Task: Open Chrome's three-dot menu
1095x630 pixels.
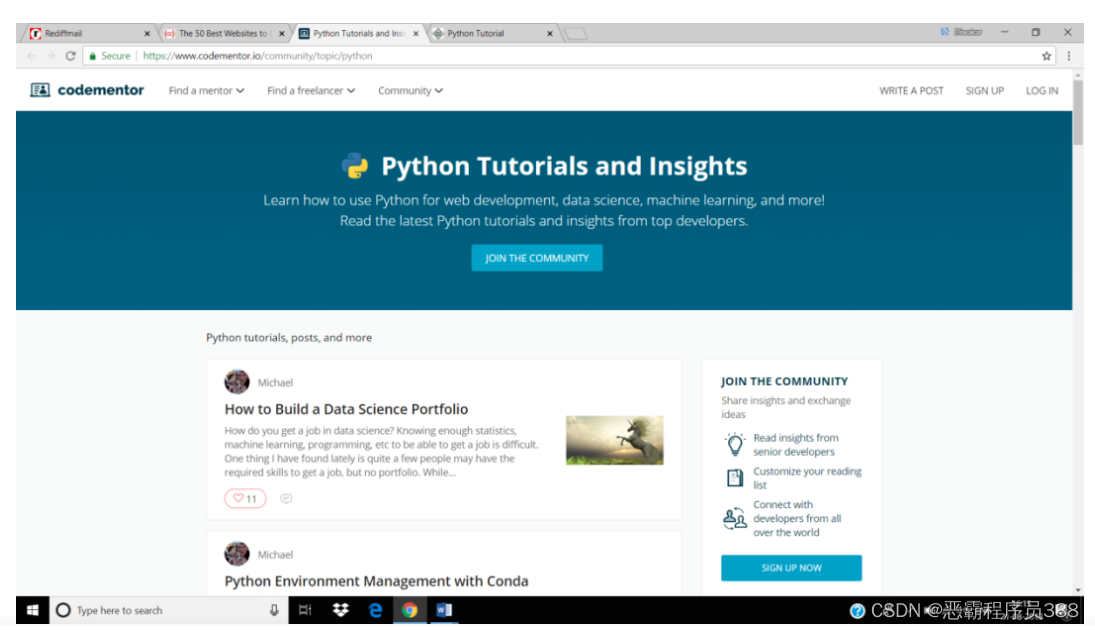Action: coord(1069,56)
